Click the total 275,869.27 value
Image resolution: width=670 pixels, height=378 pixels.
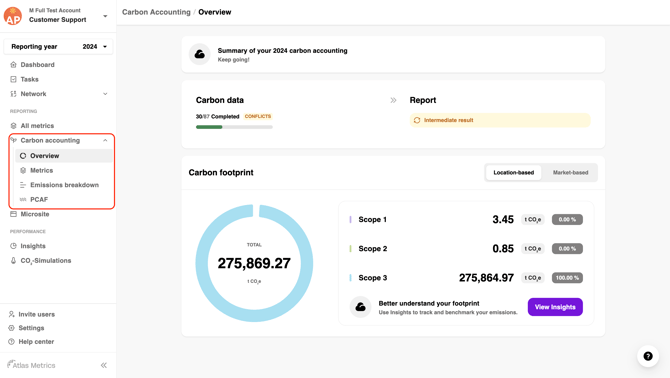(x=254, y=263)
